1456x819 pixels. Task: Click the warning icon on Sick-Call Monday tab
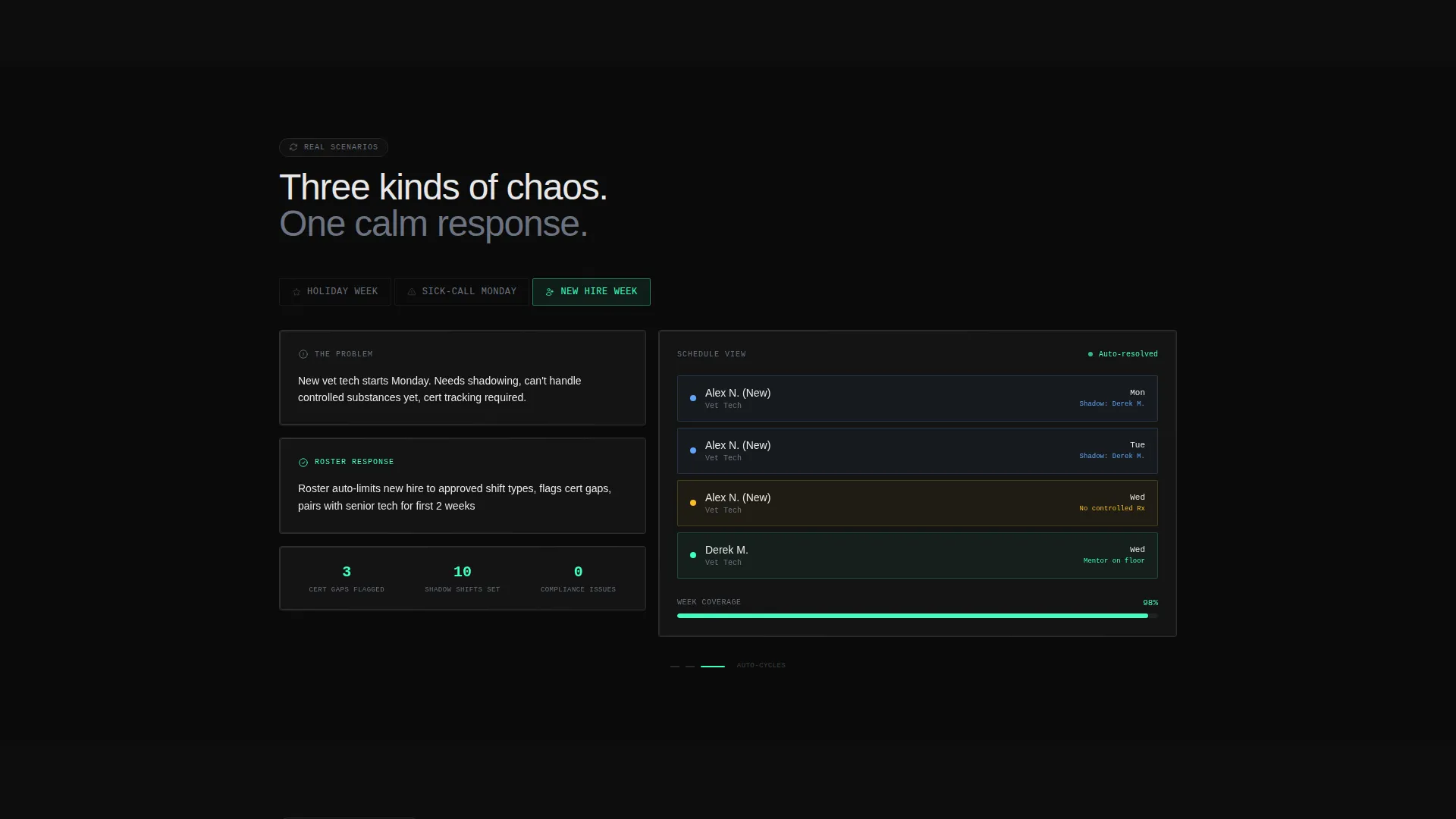click(x=412, y=292)
